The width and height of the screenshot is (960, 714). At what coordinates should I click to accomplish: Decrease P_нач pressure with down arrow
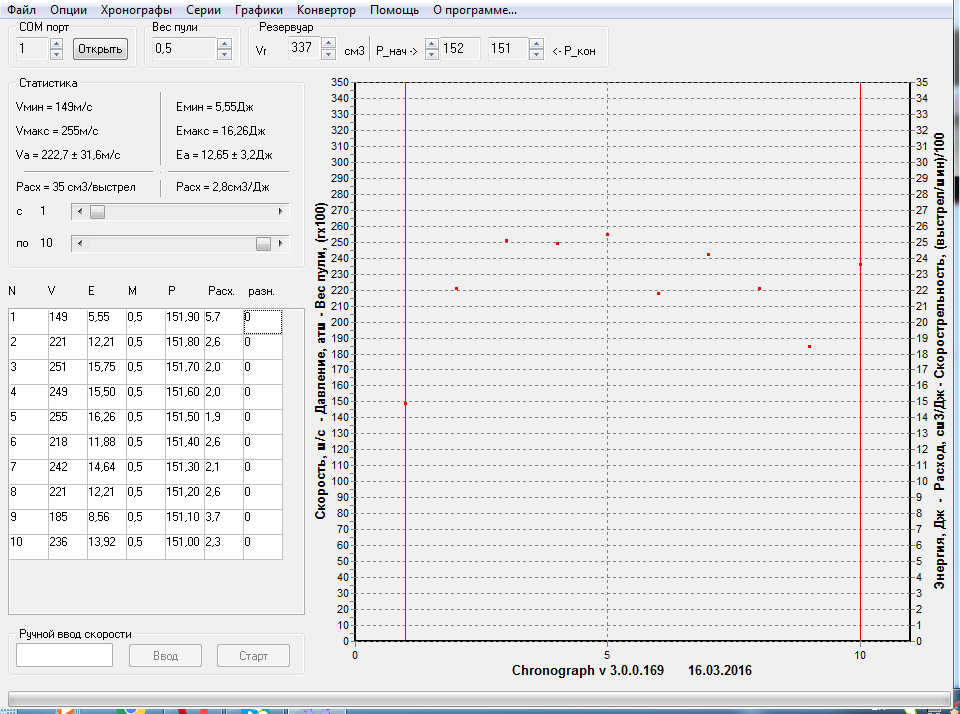point(432,54)
